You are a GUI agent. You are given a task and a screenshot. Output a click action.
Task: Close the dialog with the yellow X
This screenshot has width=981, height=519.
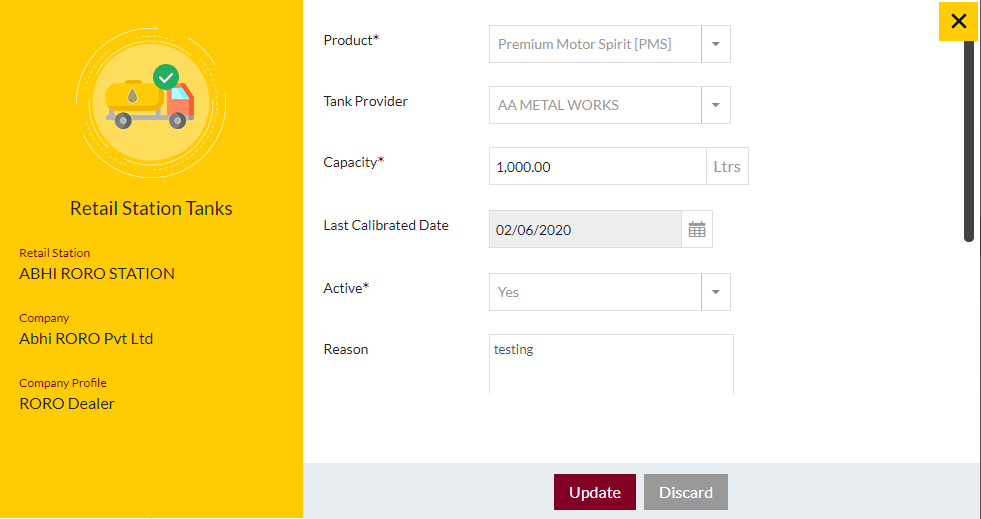coord(958,21)
